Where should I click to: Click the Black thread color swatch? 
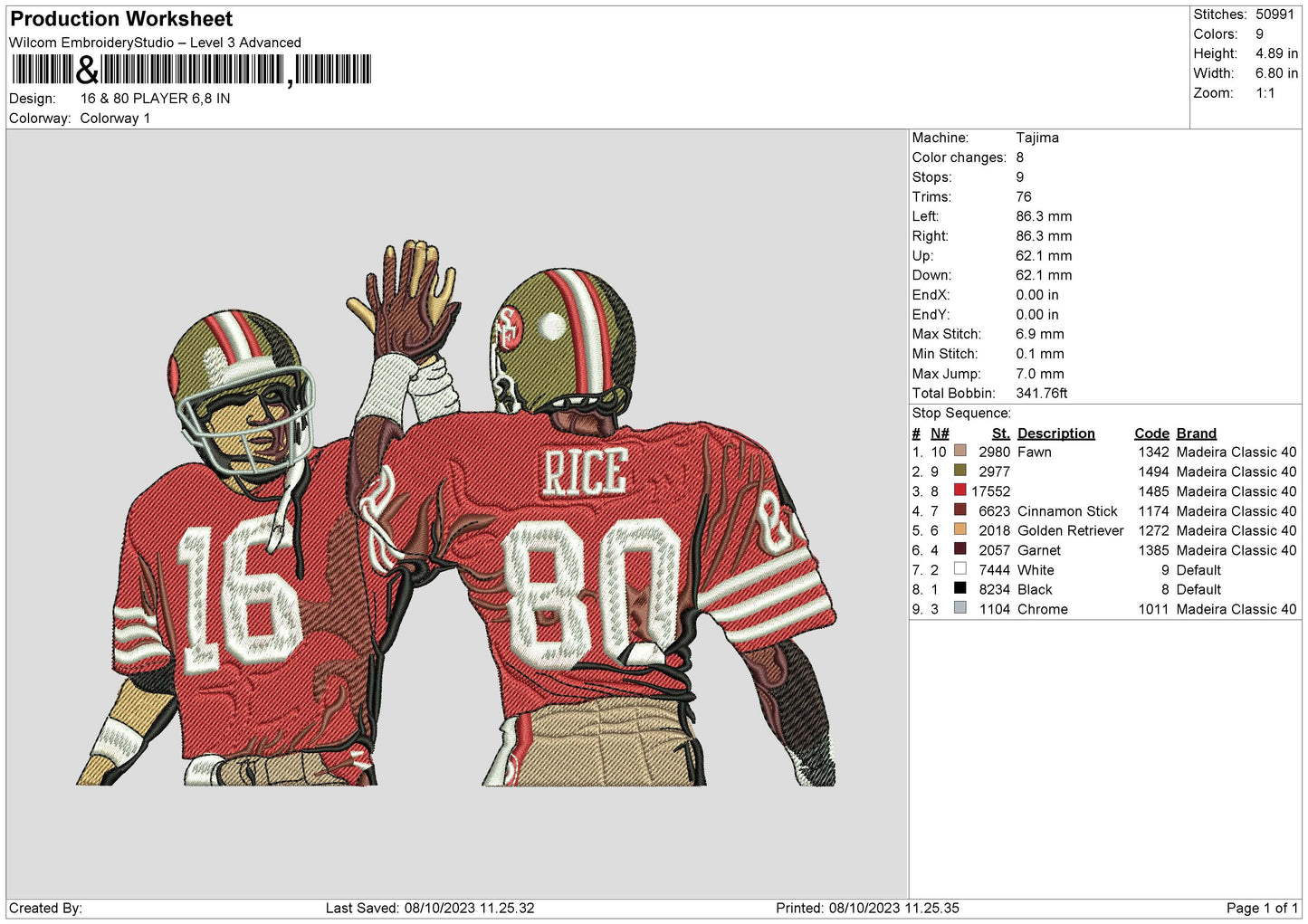960,588
